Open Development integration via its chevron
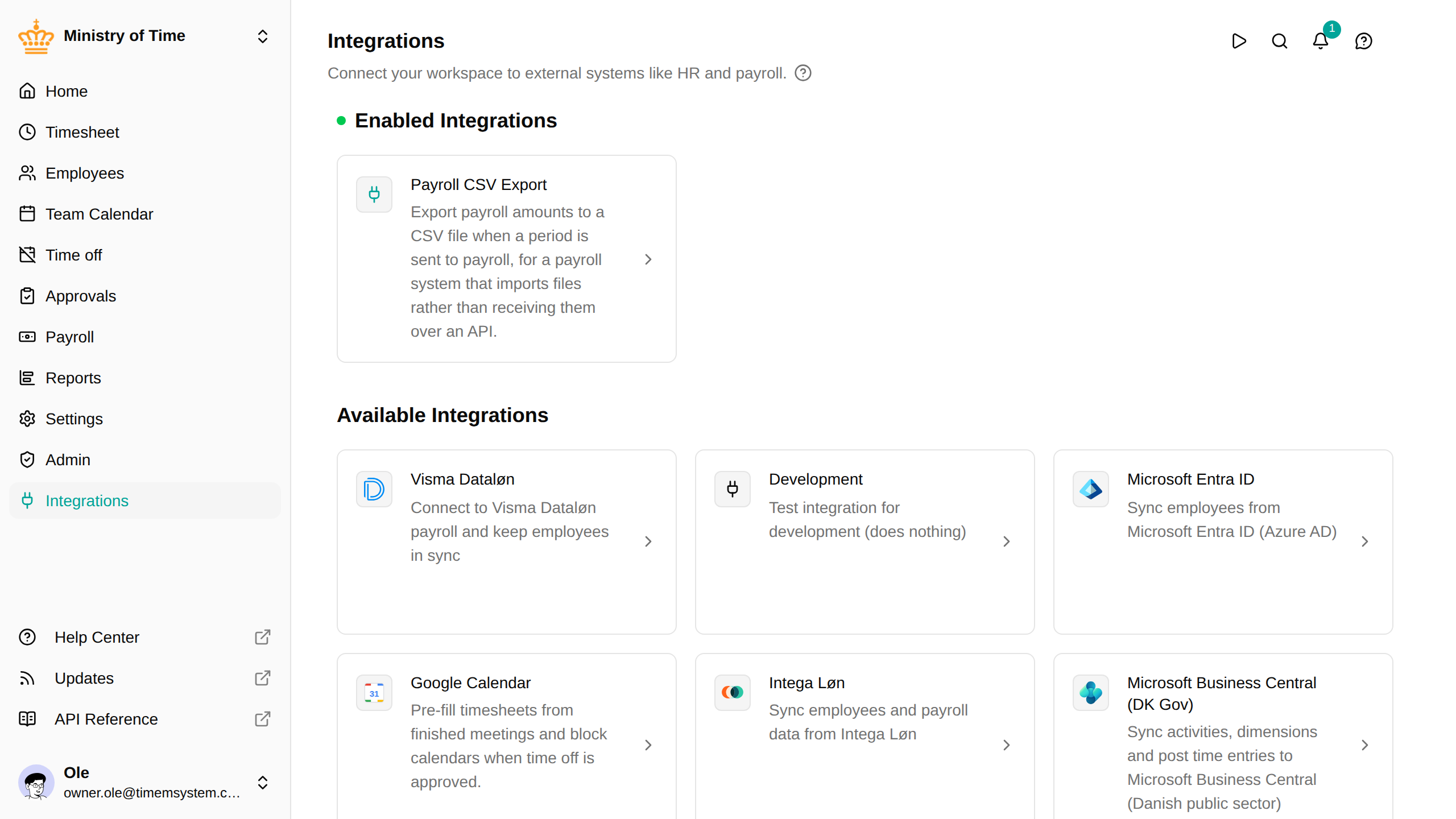 1007,541
